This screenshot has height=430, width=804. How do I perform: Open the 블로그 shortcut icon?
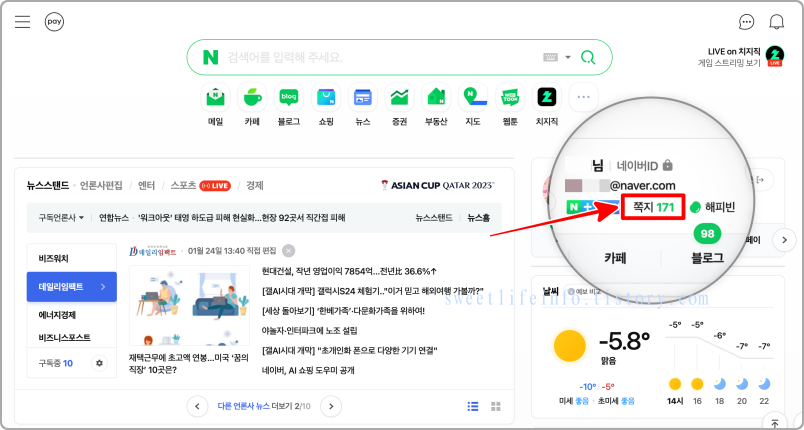[289, 97]
